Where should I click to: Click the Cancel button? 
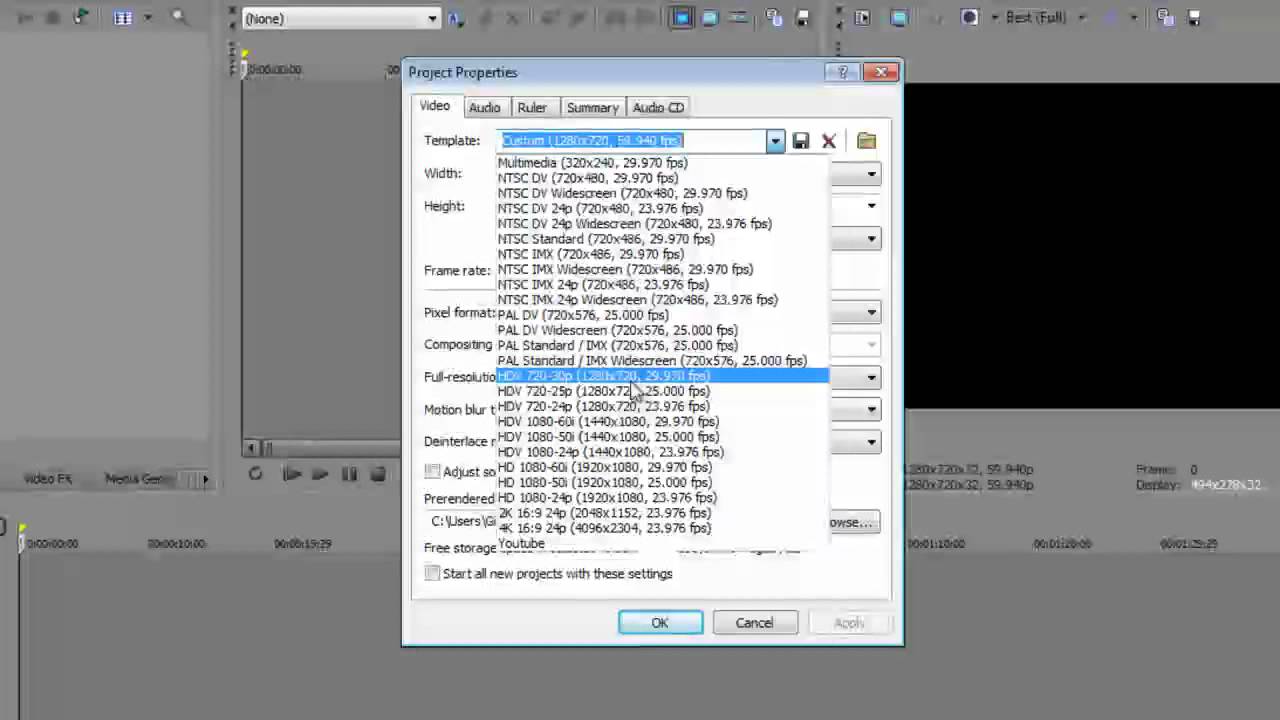click(x=754, y=623)
